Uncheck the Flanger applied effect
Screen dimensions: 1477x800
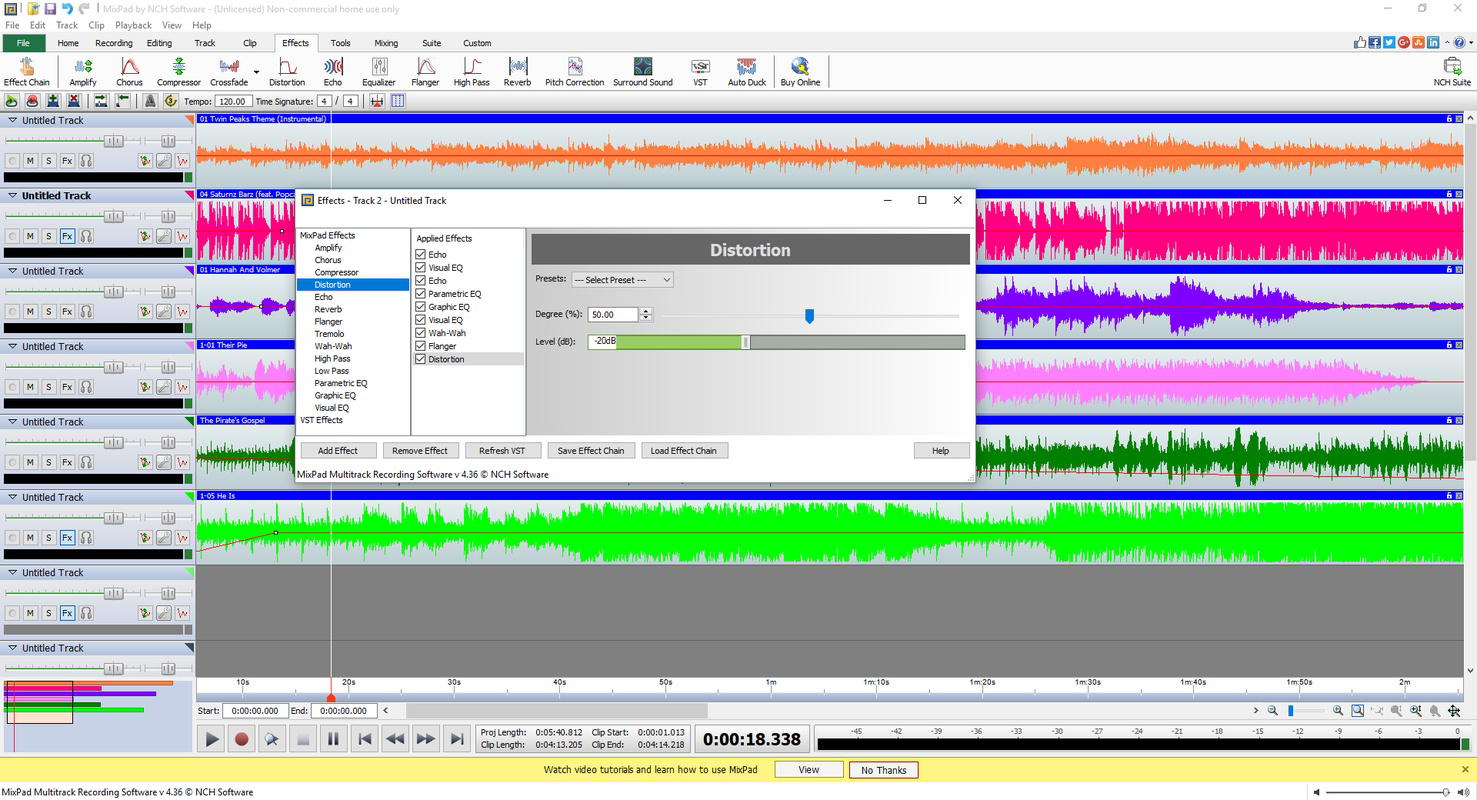coord(421,346)
